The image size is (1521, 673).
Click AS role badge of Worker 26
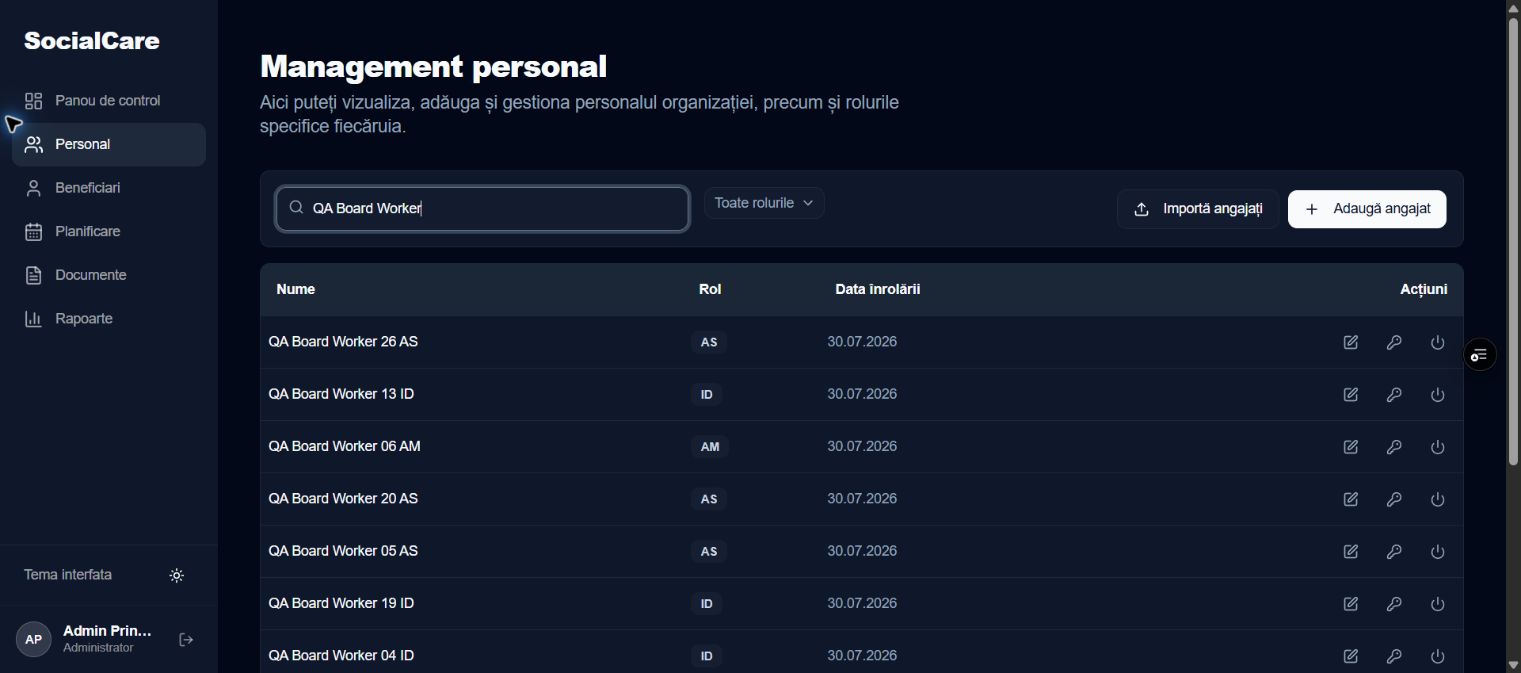pyautogui.click(x=709, y=342)
